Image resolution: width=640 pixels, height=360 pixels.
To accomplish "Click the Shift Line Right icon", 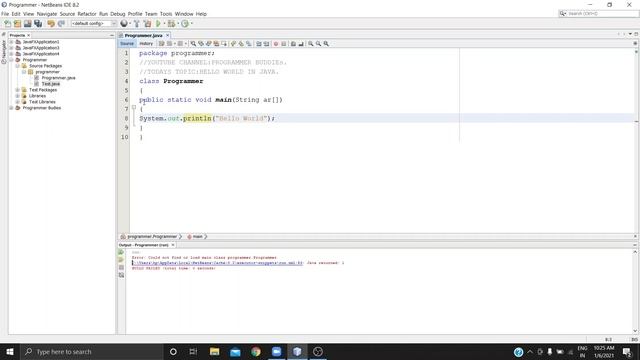I will click(x=266, y=44).
